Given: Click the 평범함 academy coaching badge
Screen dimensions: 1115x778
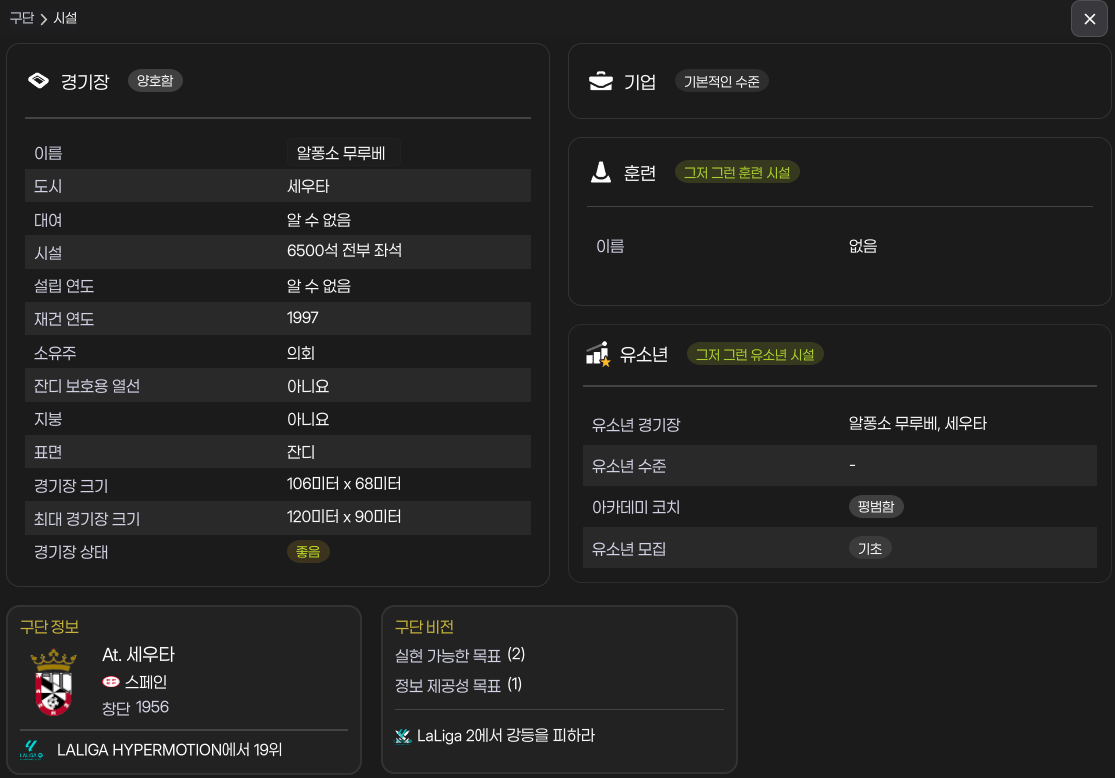Looking at the screenshot, I should click(x=876, y=506).
